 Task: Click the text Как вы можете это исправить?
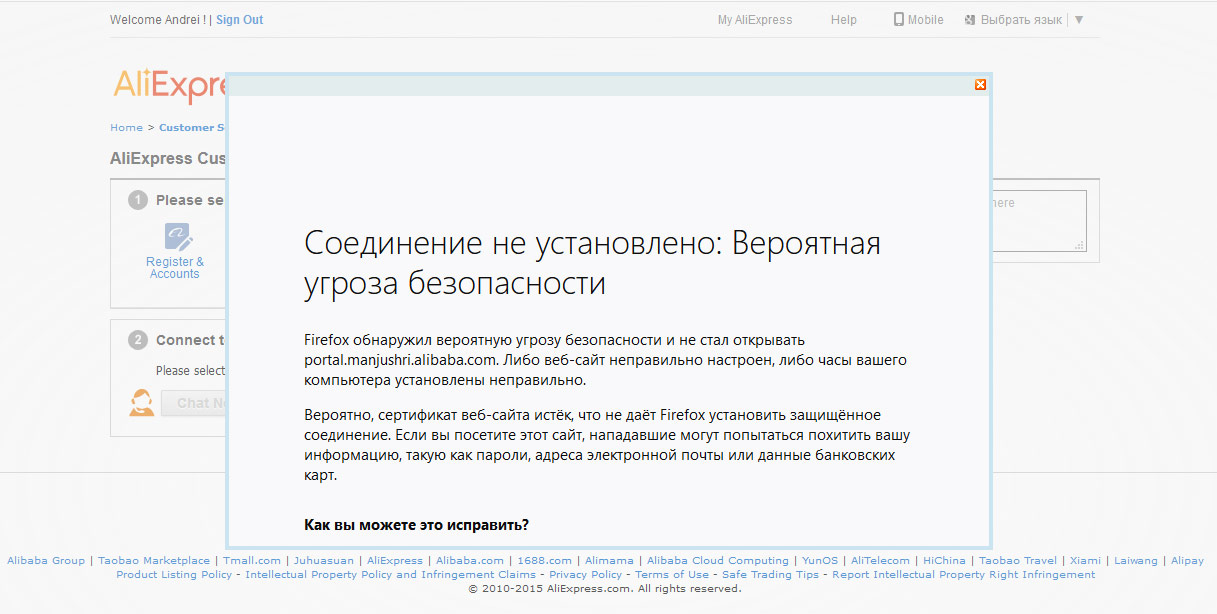tap(416, 525)
